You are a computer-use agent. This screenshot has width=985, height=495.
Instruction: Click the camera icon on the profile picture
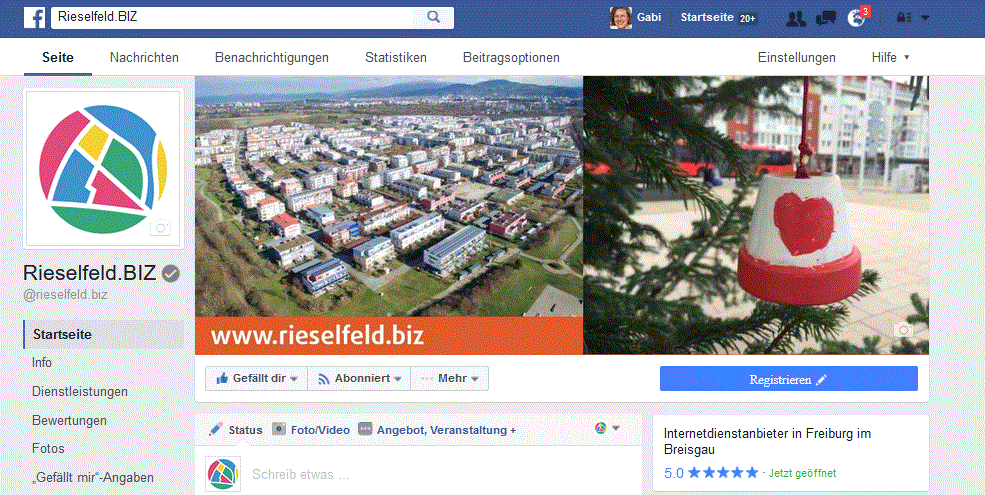(160, 227)
